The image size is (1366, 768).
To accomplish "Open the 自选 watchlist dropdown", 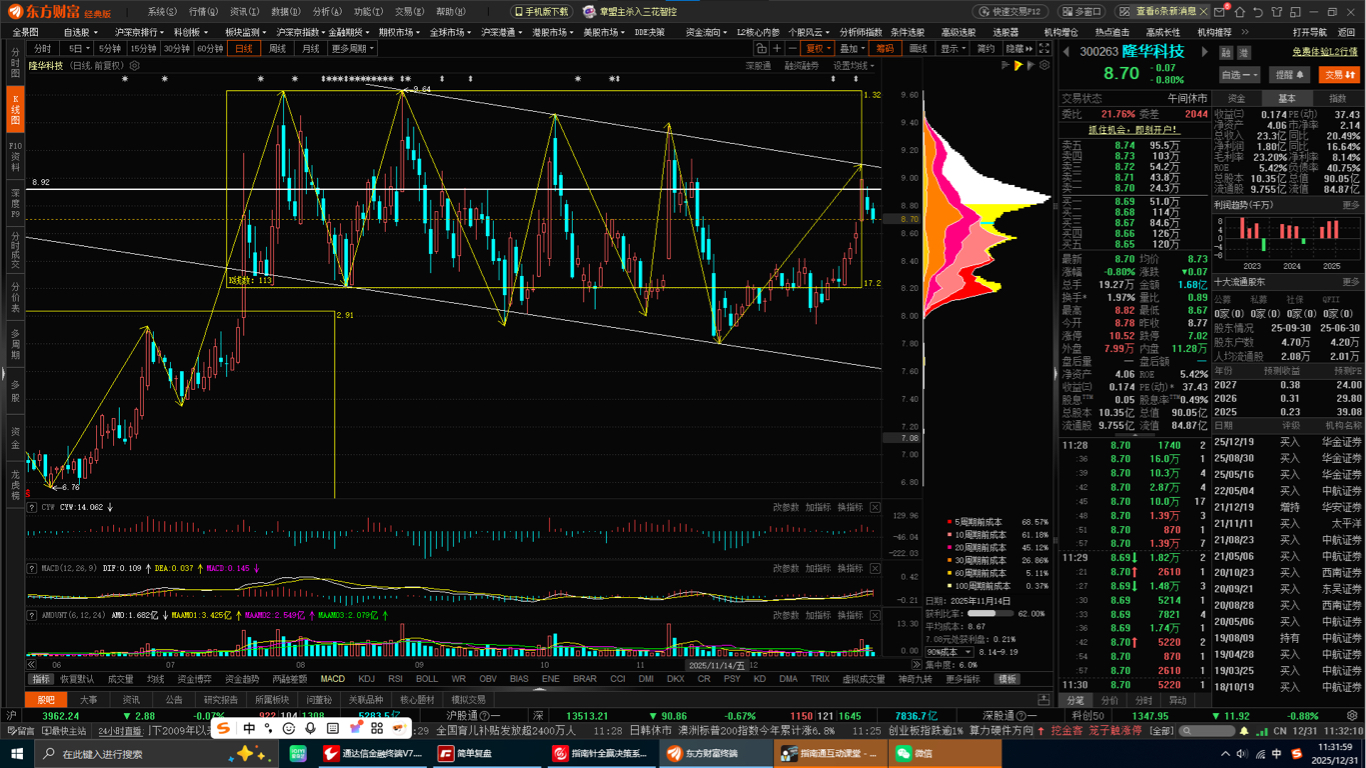I will pos(1241,74).
